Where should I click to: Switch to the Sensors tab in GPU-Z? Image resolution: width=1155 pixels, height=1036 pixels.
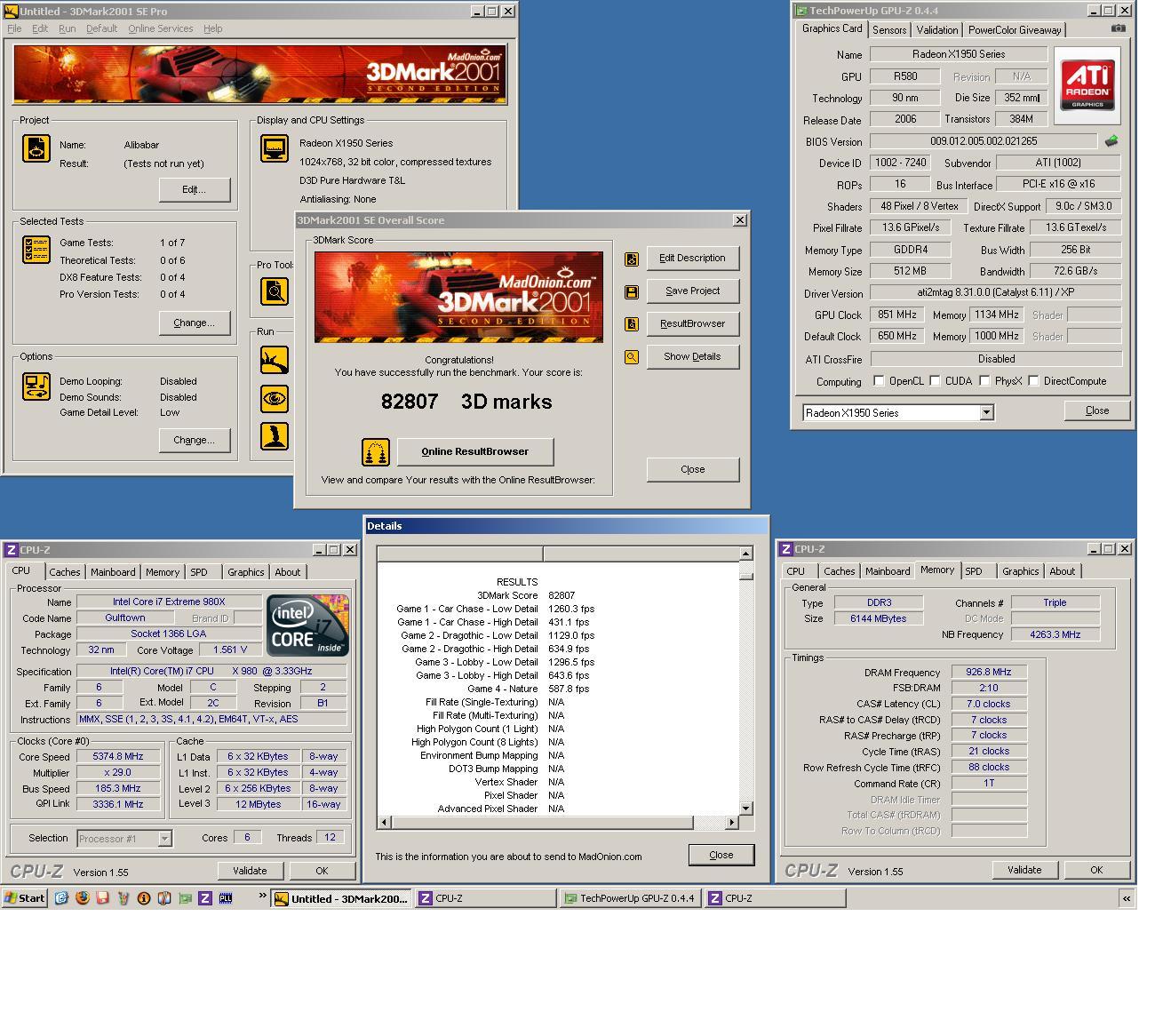889,30
